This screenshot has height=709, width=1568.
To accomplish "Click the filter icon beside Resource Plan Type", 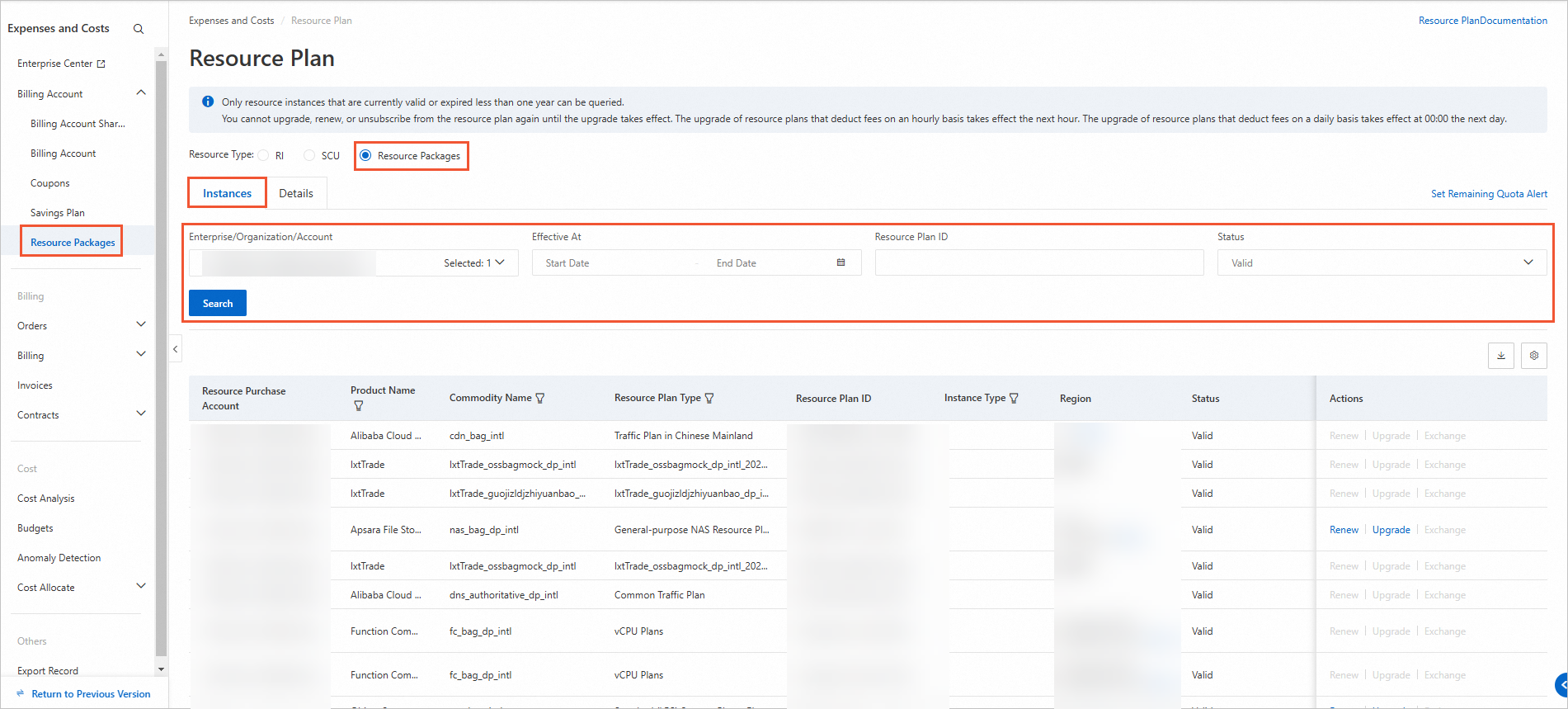I will 709,398.
